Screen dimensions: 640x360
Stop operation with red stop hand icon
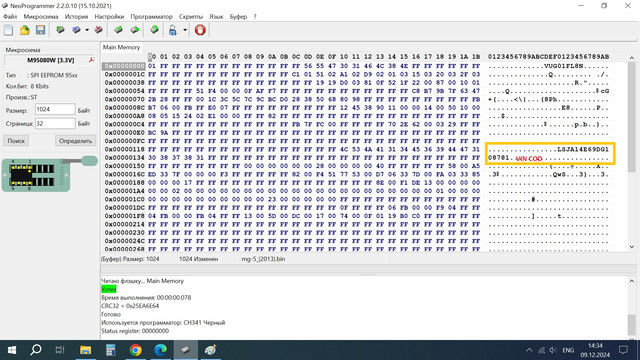200,30
